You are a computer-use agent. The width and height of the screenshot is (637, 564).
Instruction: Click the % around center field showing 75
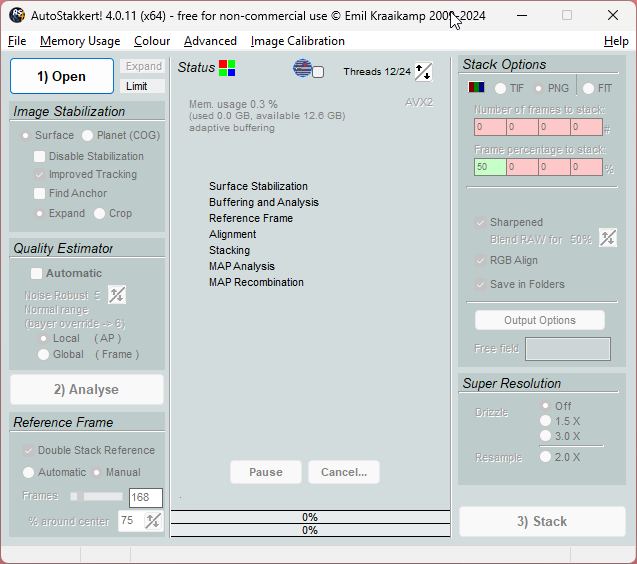click(131, 521)
